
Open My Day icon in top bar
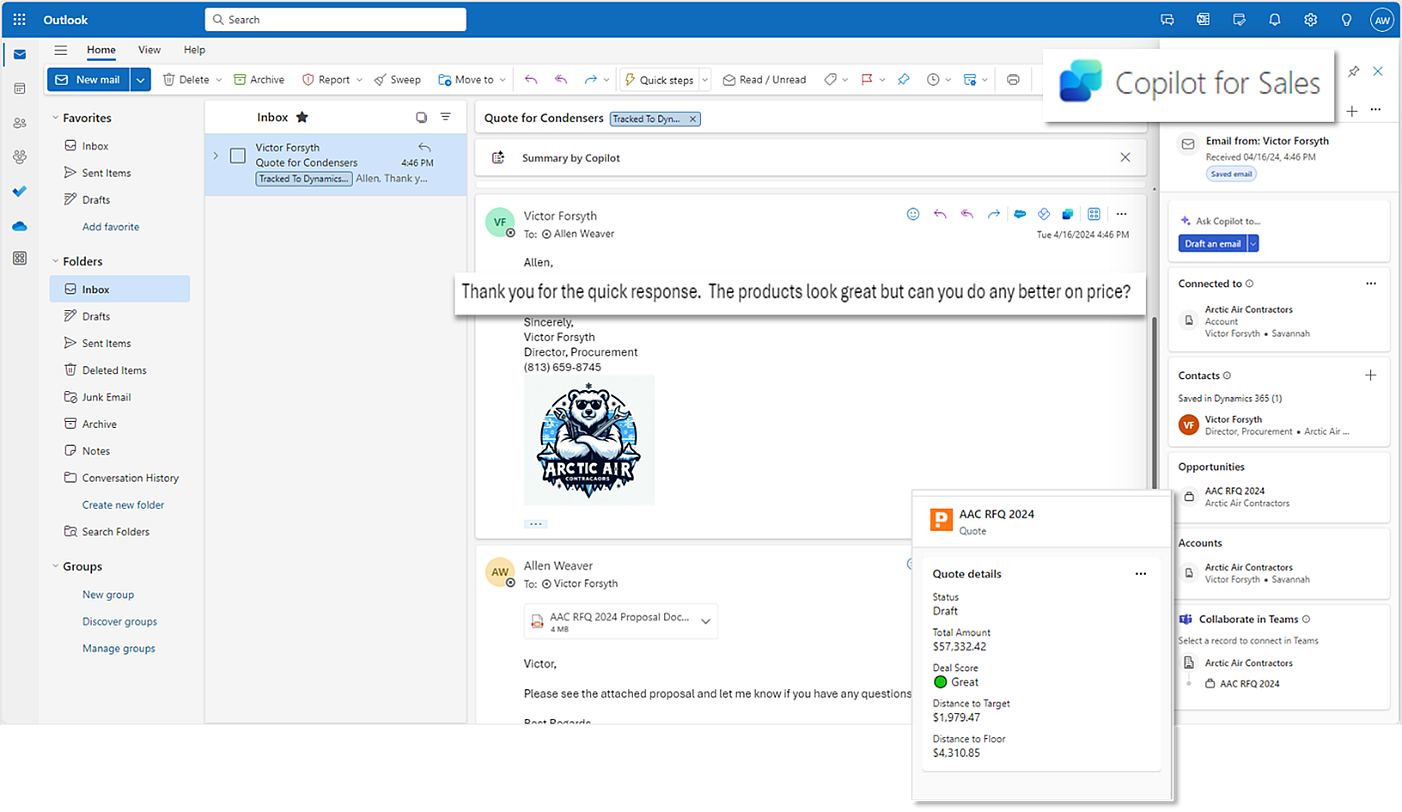[x=1239, y=19]
